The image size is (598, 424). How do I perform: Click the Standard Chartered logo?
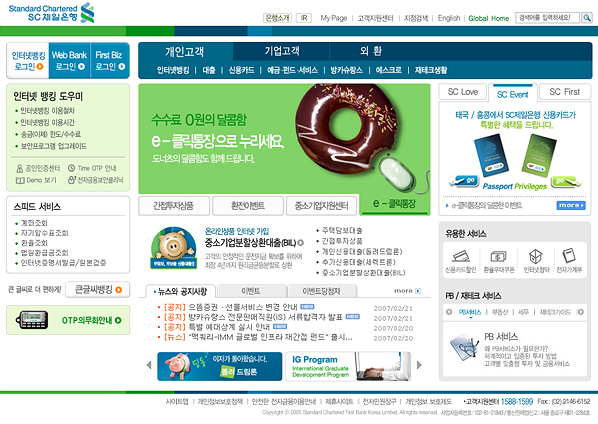point(51,13)
